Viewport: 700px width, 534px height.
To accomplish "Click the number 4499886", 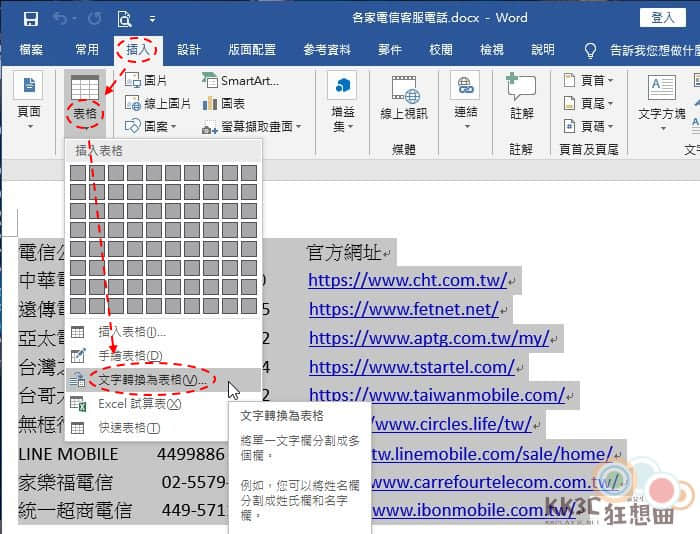I will 191,454.
